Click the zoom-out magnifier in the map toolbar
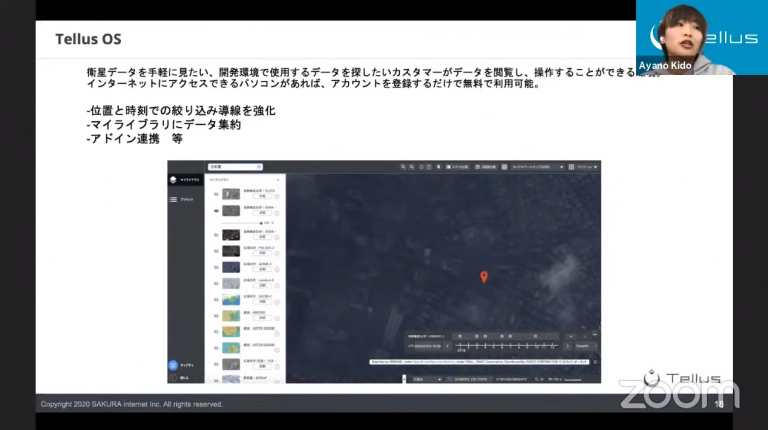Screen dimensions: 768x430 (x=412, y=167)
